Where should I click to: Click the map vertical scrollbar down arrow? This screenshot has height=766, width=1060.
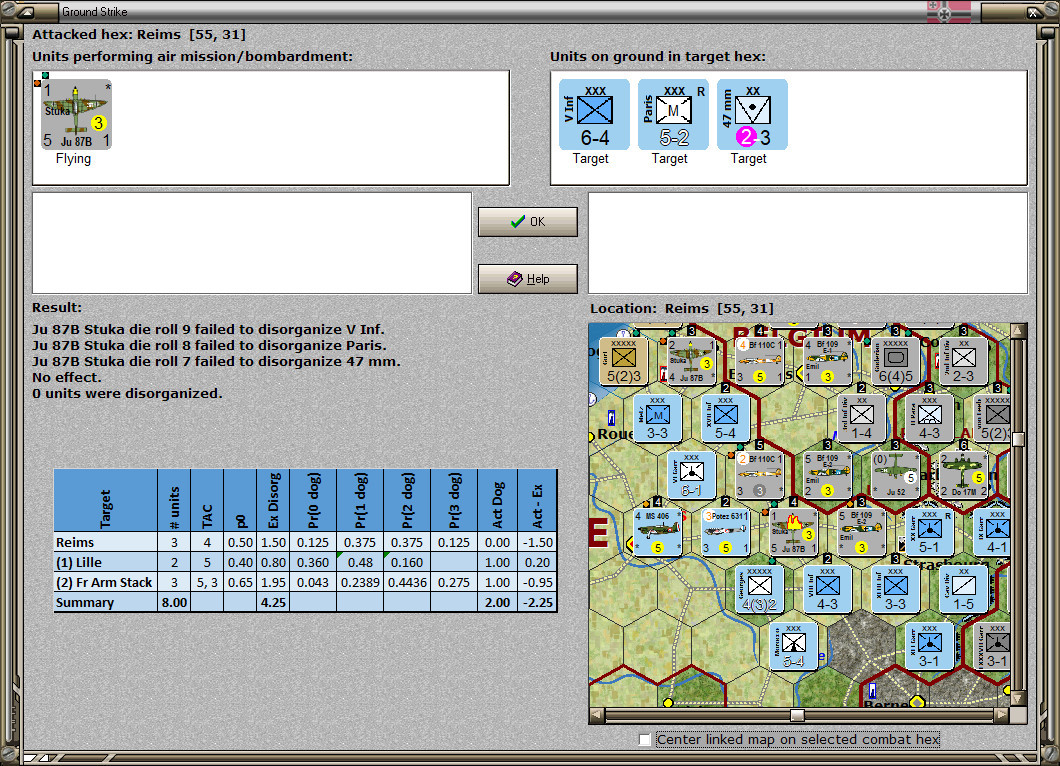[1018, 697]
